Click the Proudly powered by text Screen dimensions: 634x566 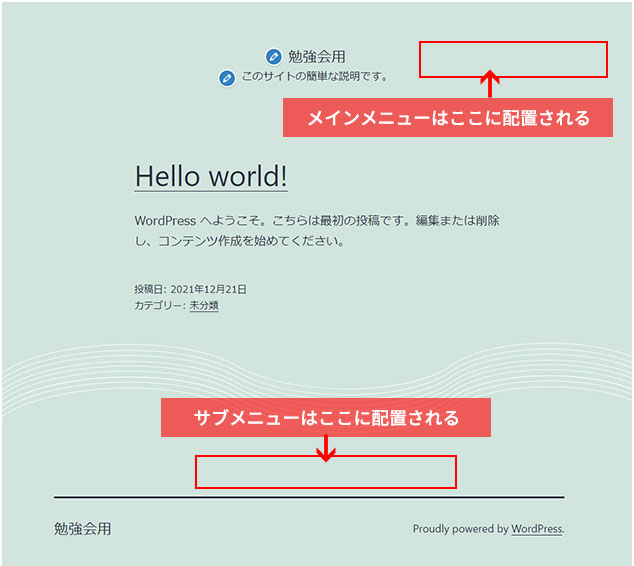pyautogui.click(x=460, y=529)
